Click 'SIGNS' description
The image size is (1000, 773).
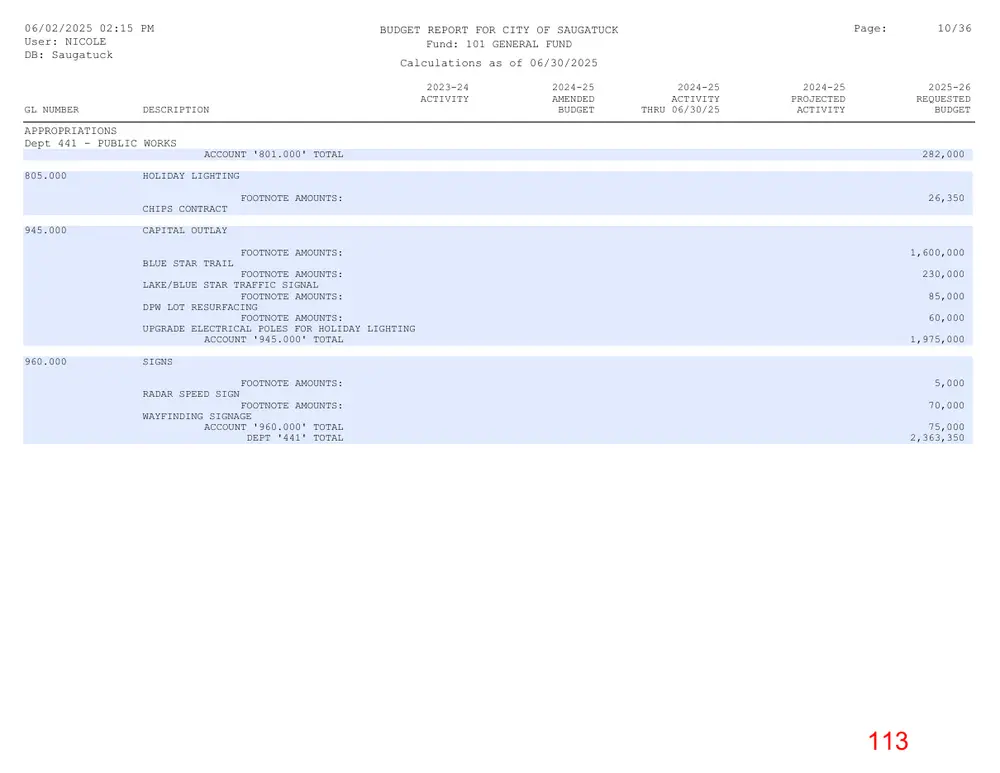point(158,362)
